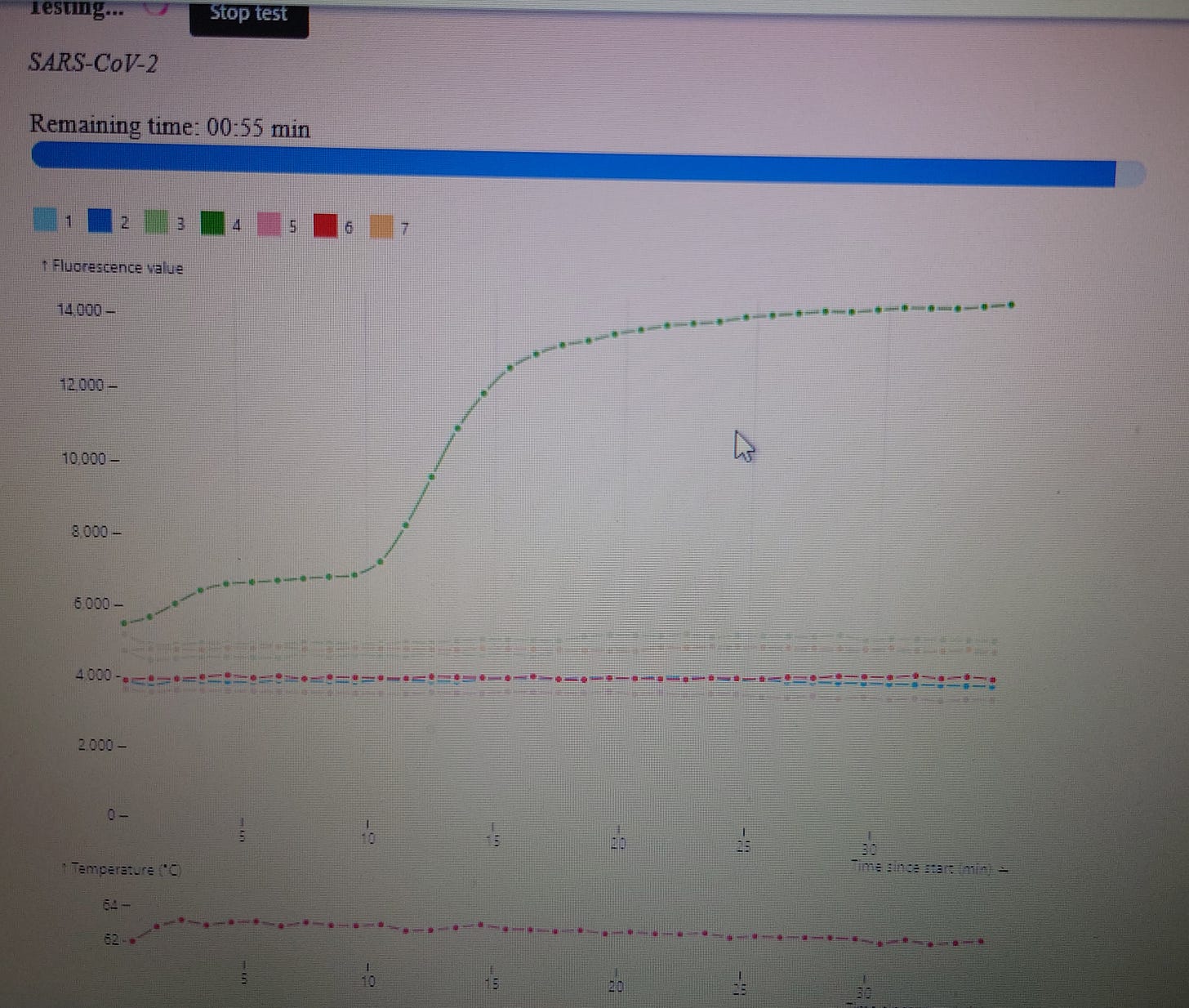Click the Remaining time: 00:55 min text

click(x=170, y=127)
